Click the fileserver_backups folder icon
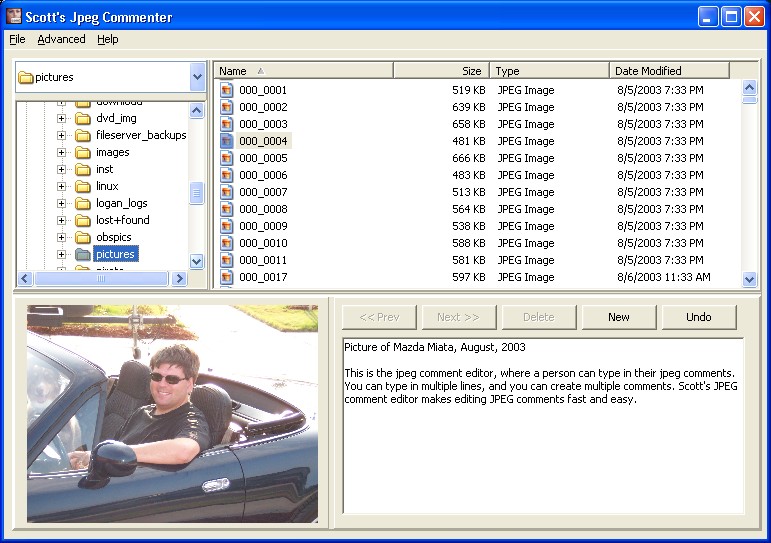 pos(83,135)
